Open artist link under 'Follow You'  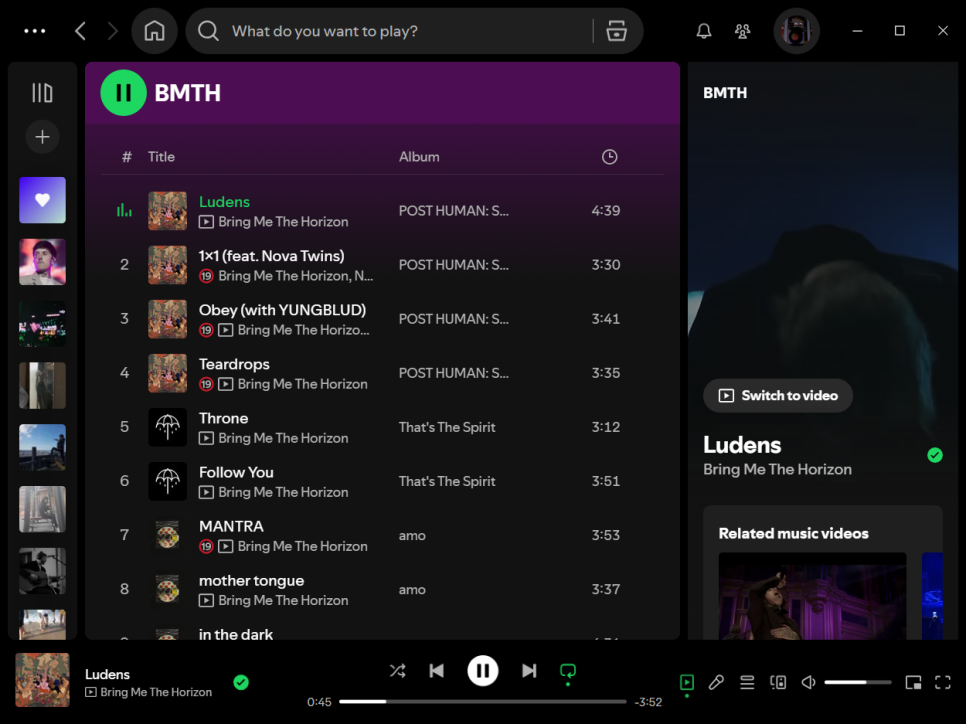tap(283, 492)
